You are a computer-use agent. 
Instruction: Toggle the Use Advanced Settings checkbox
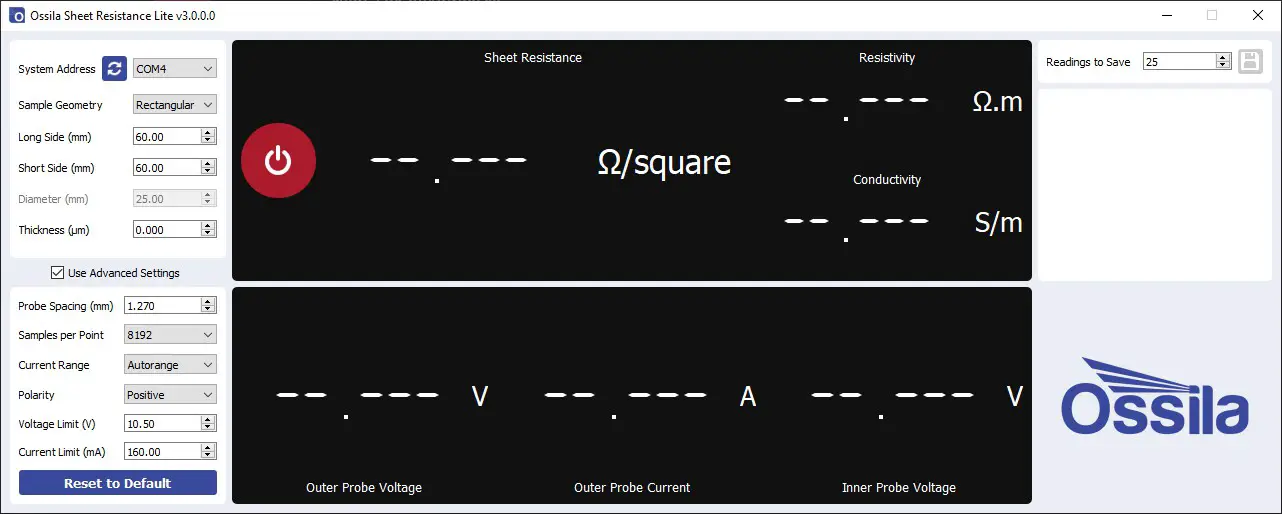coord(58,272)
